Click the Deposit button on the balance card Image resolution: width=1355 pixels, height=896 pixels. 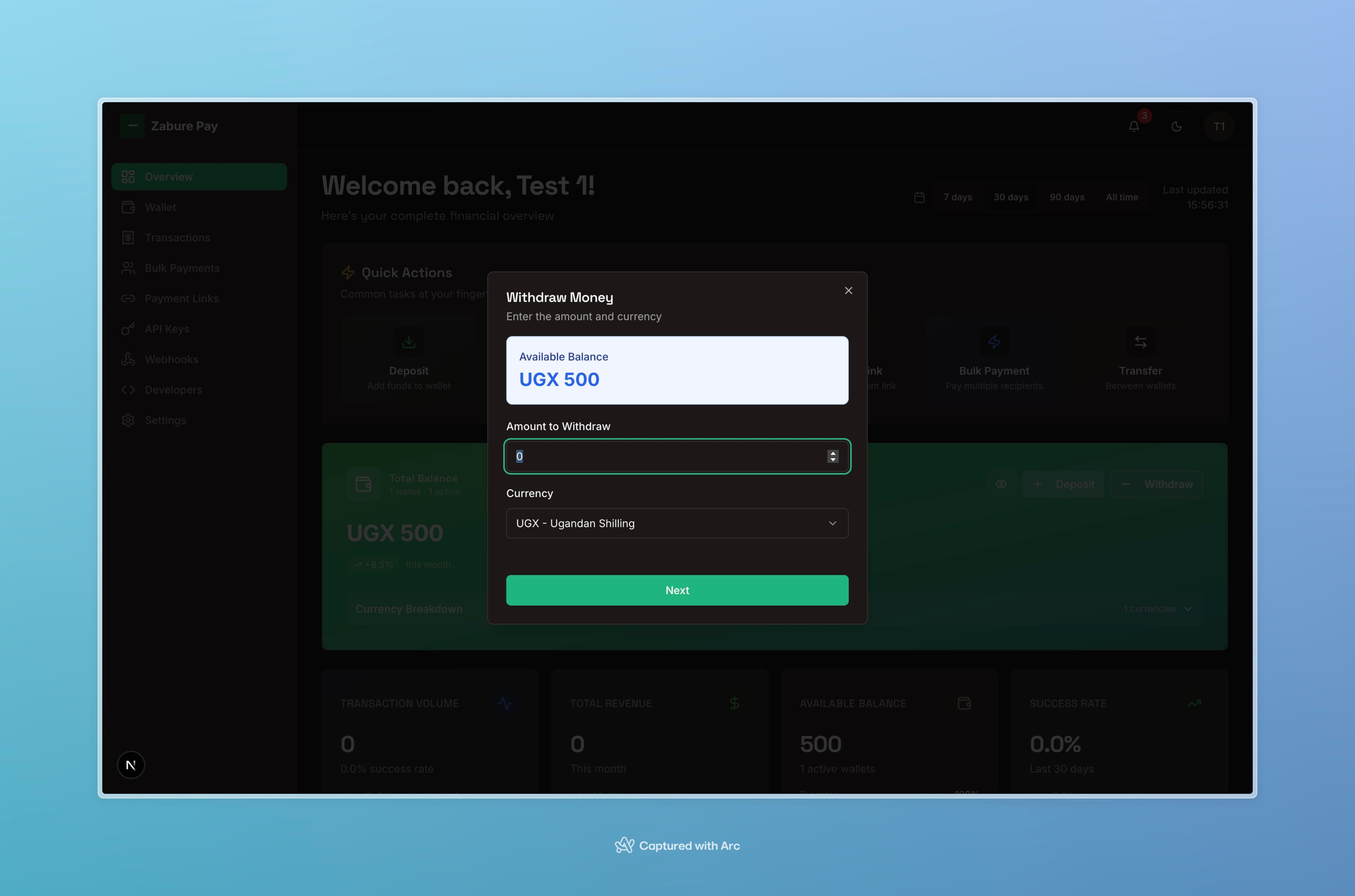1064,483
